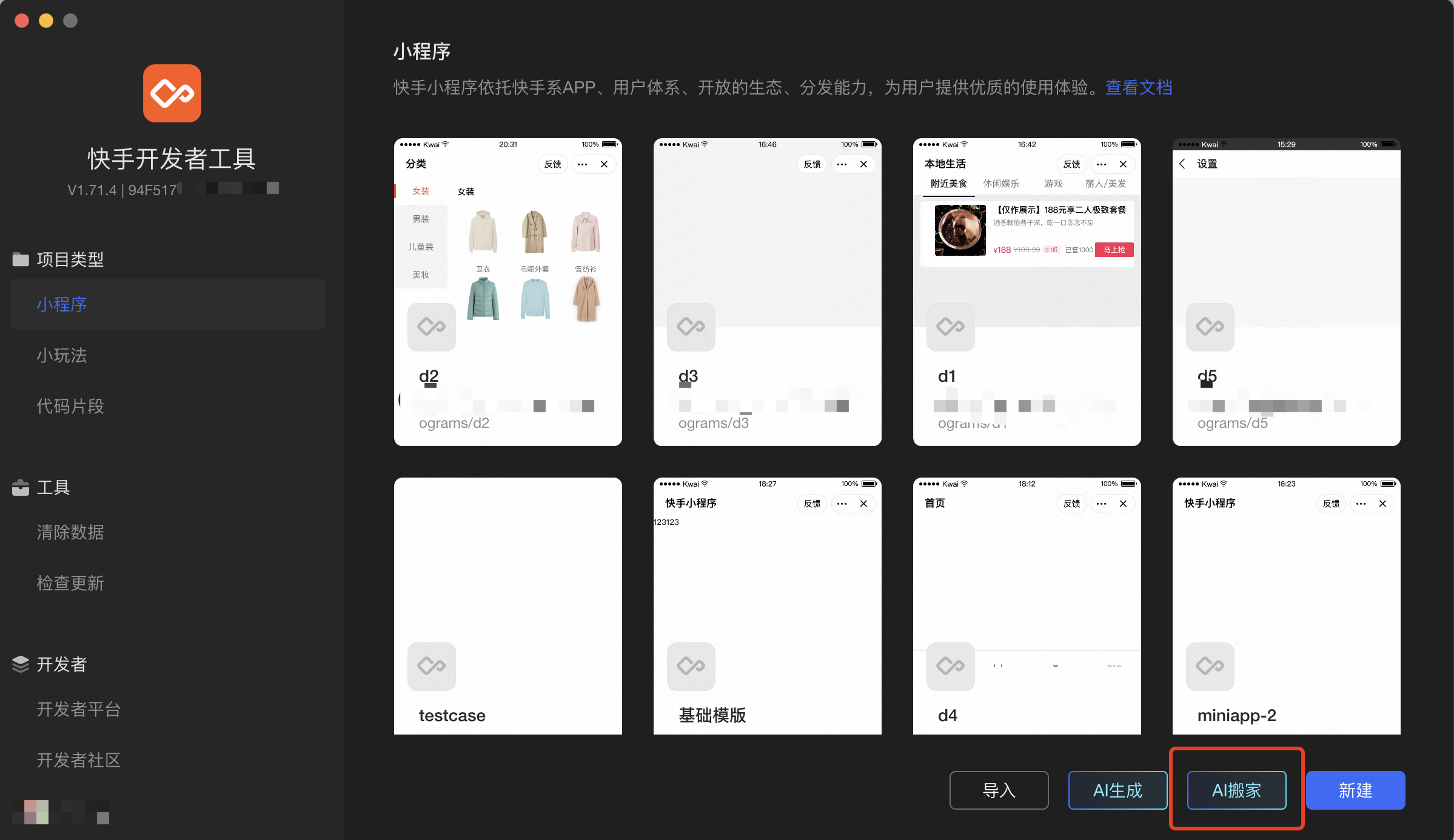Click the d2 project's placeholder logo icon

tap(431, 327)
